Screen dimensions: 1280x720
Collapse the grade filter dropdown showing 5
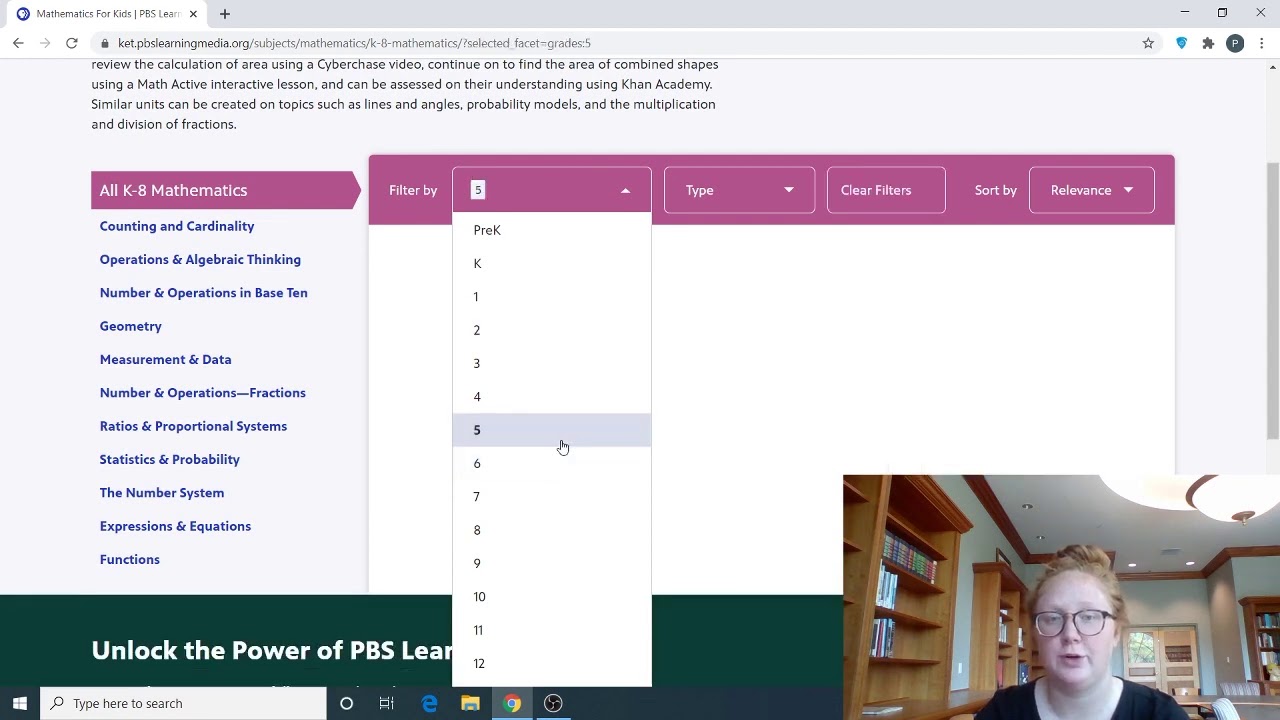tap(551, 190)
